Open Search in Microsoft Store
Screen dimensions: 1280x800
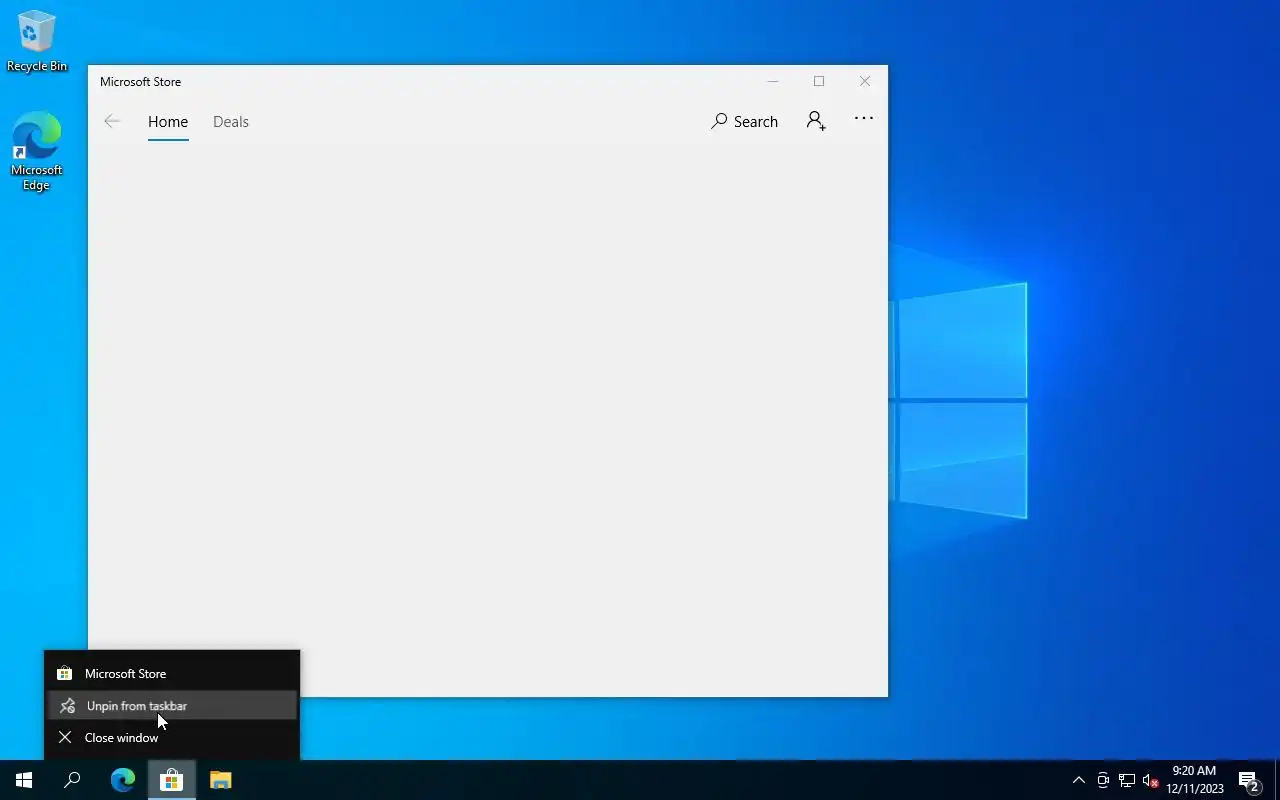coord(744,121)
